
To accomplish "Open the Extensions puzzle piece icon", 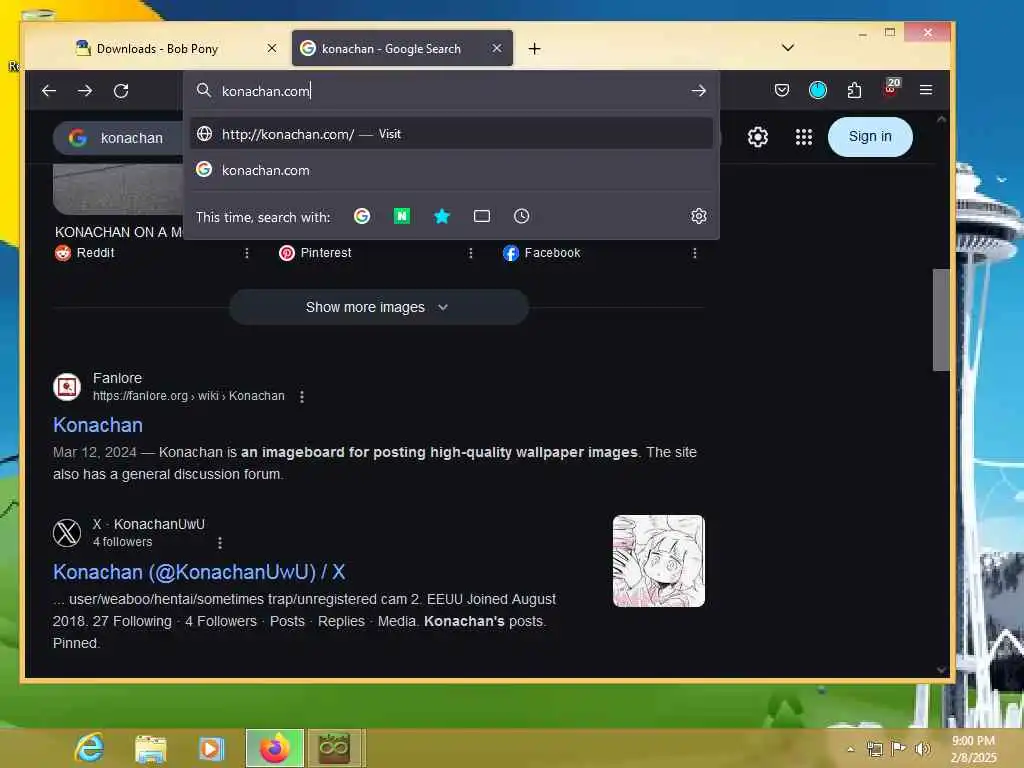I will (854, 90).
